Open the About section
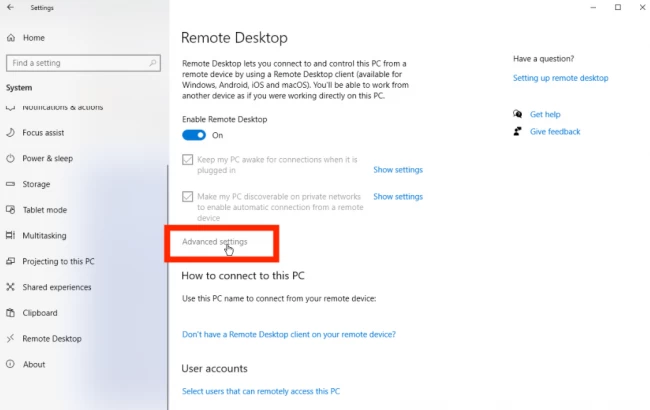650x410 pixels. click(34, 364)
